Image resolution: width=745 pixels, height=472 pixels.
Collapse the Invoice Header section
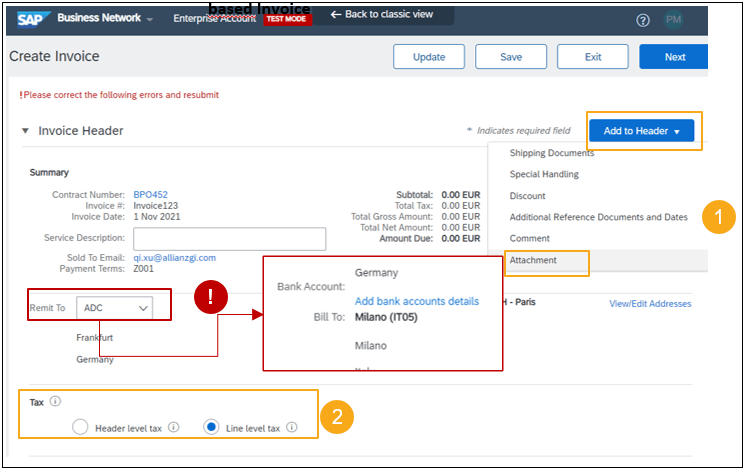[26, 131]
